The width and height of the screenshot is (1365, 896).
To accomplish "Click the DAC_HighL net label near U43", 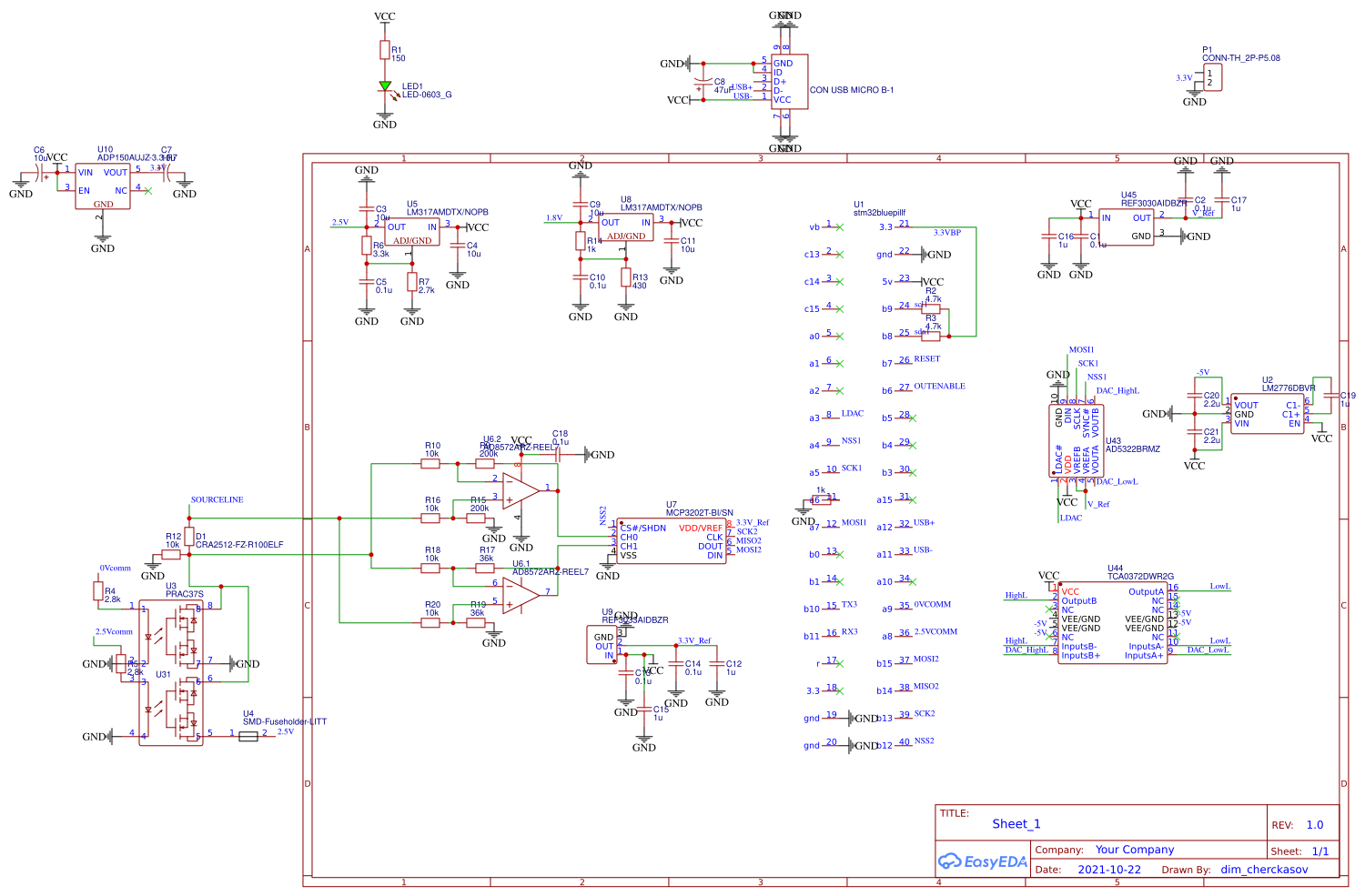I will click(x=1118, y=391).
